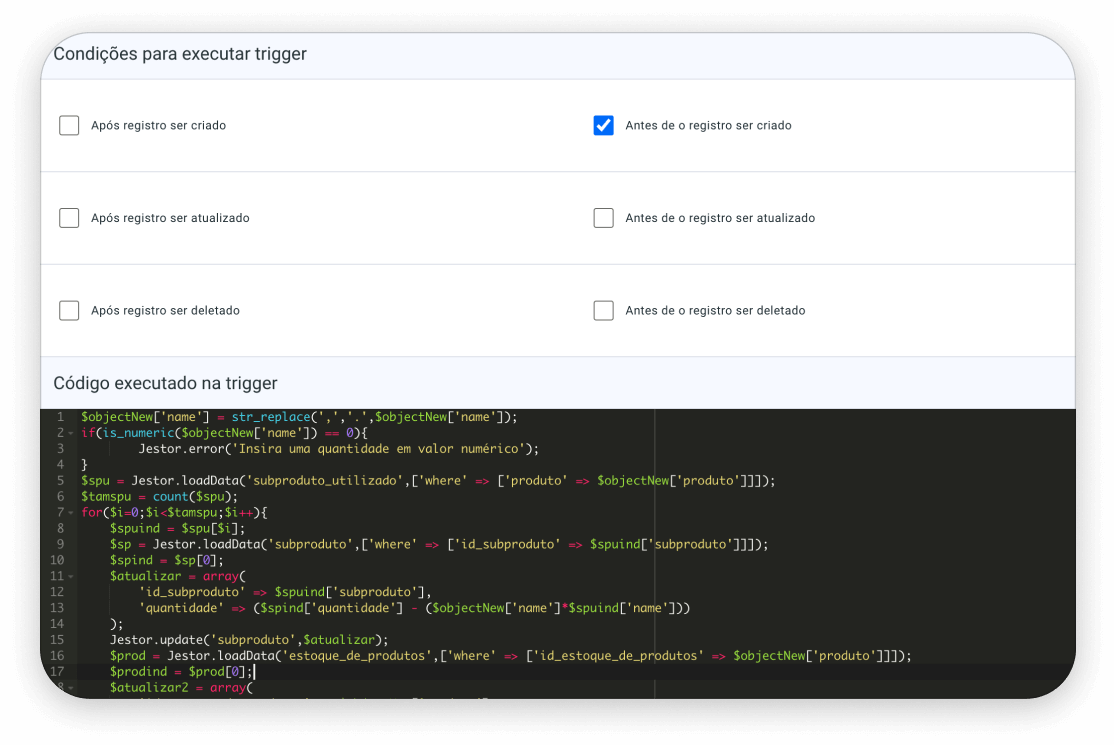Click the Jestor.update 'subproduto' line

point(249,640)
